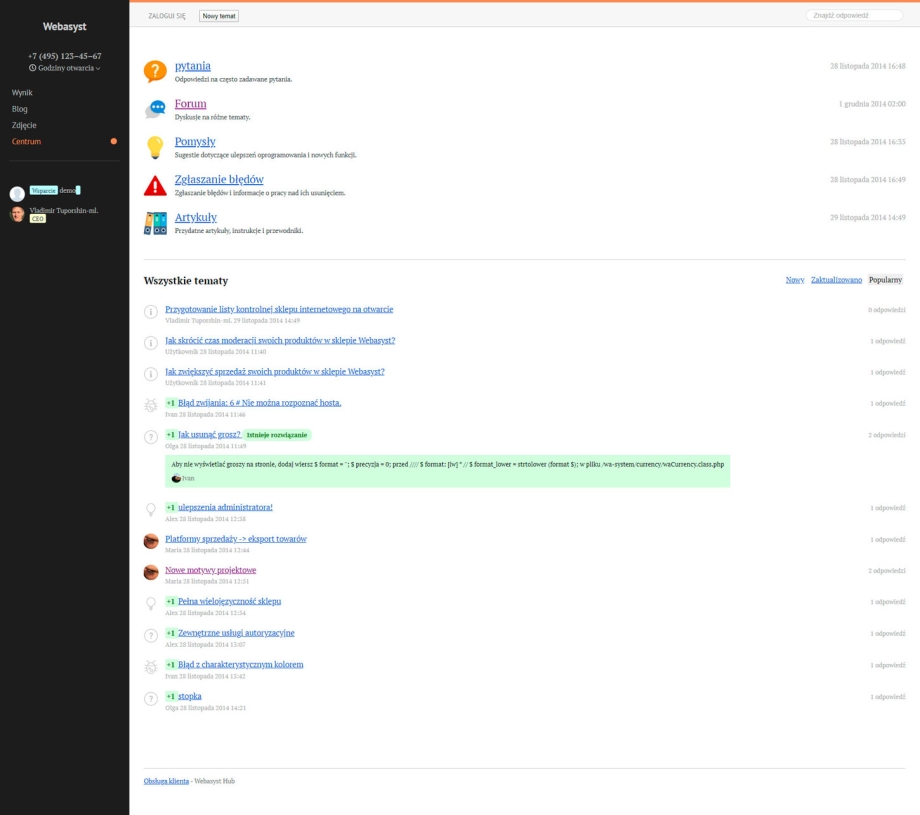Switch to the Zaktualizowano topics tab

tap(836, 280)
